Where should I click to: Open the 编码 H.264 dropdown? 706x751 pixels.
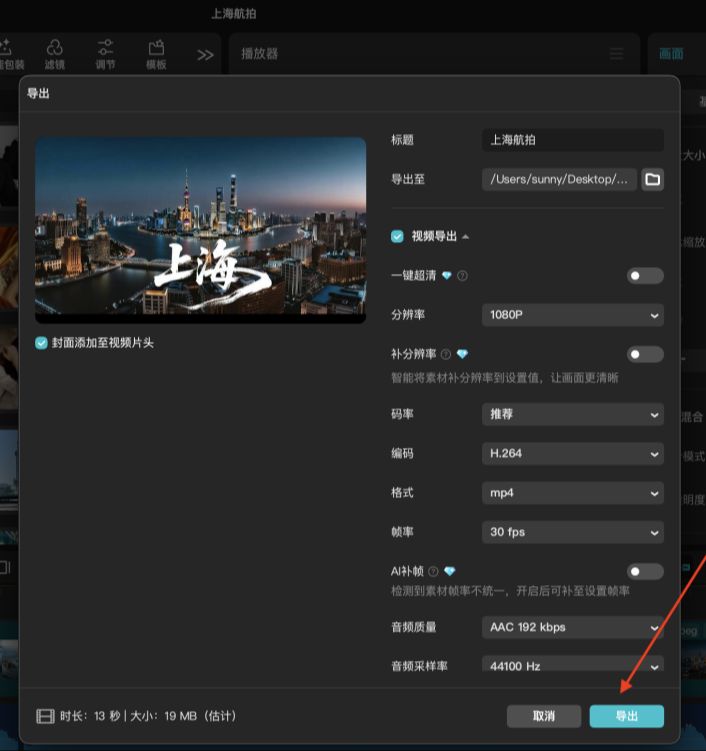573,454
